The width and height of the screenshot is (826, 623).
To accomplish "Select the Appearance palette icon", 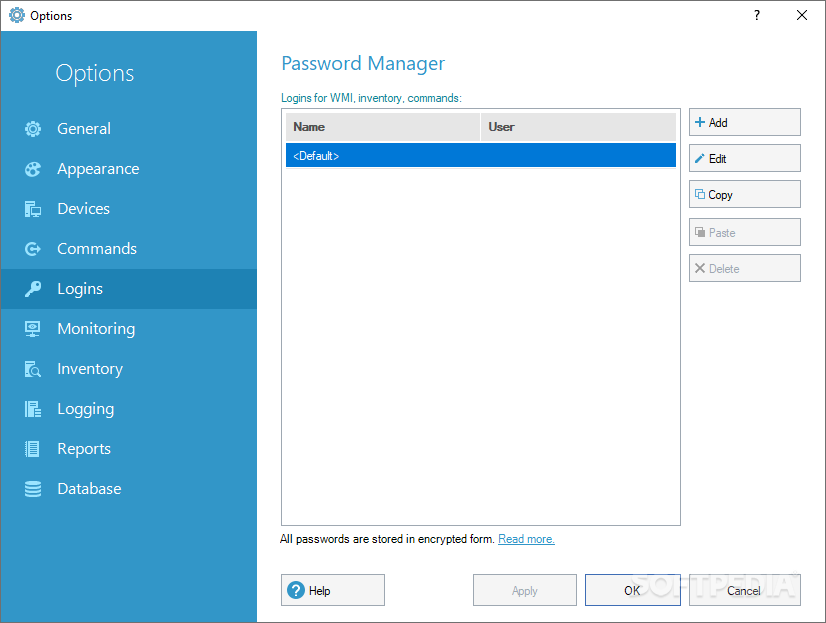I will coord(33,169).
